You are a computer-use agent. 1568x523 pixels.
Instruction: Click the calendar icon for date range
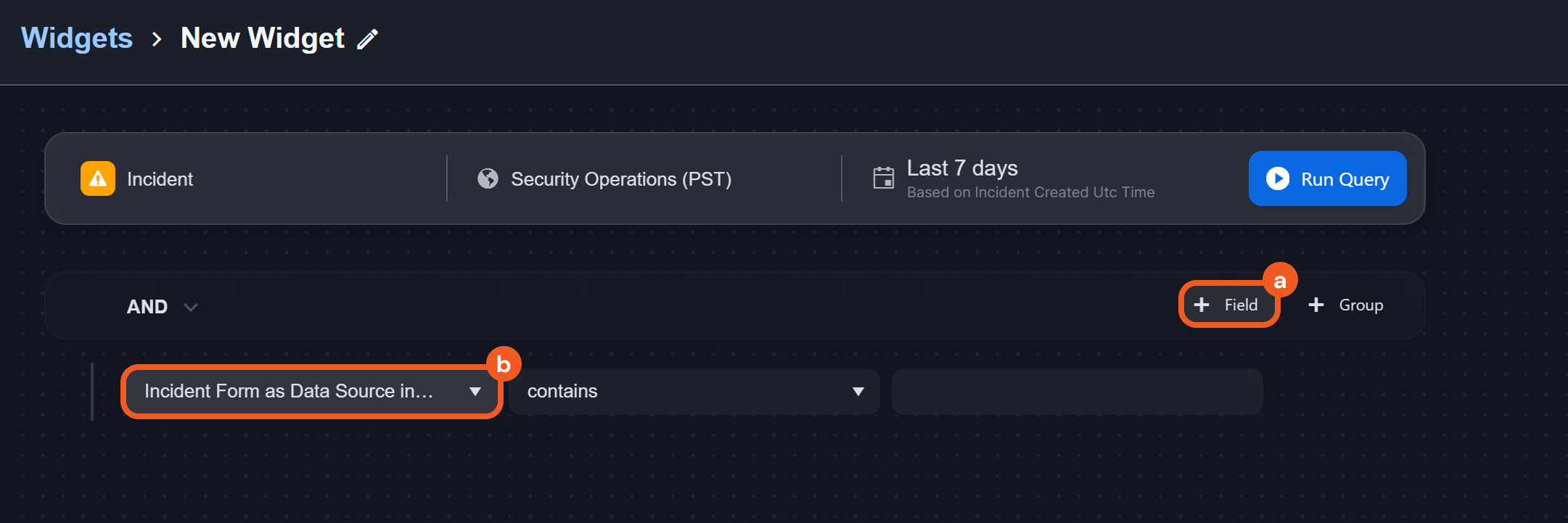point(883,178)
